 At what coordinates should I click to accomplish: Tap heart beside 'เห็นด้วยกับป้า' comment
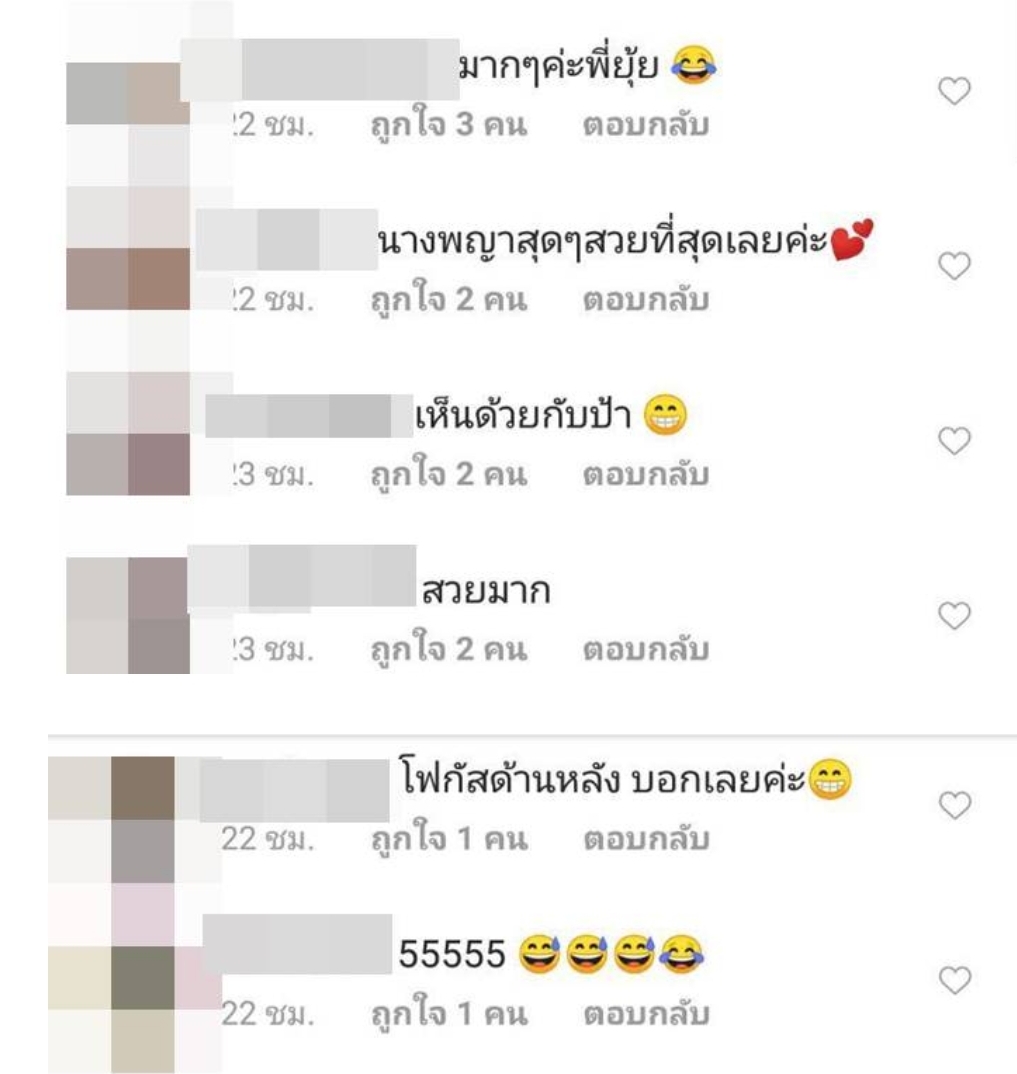pos(954,440)
